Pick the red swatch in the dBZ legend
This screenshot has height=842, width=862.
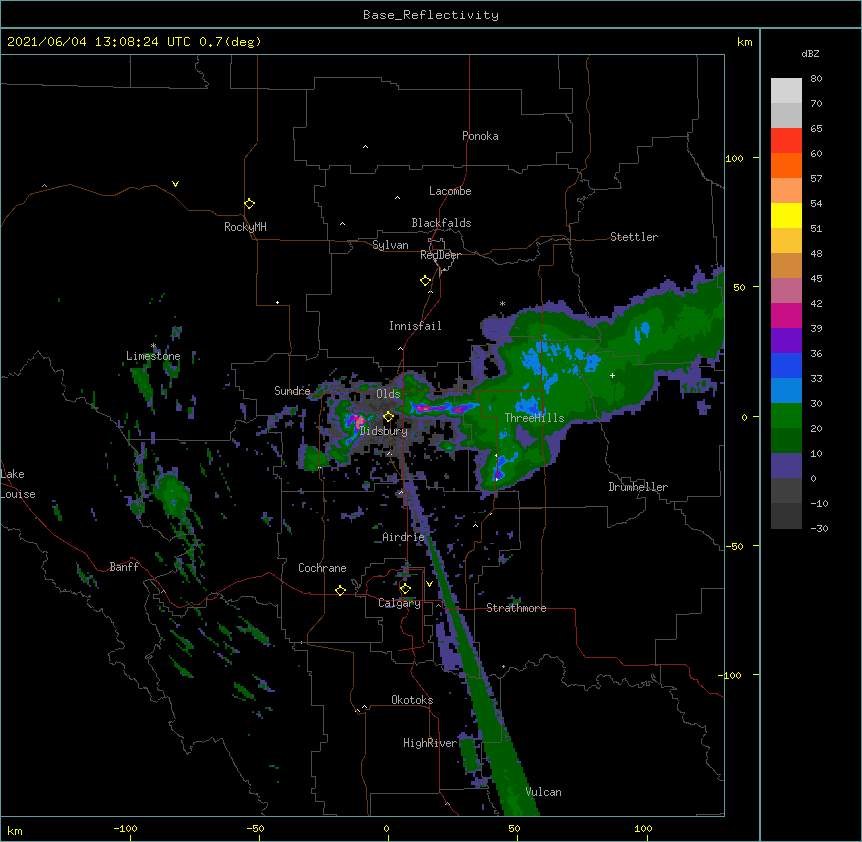[786, 140]
